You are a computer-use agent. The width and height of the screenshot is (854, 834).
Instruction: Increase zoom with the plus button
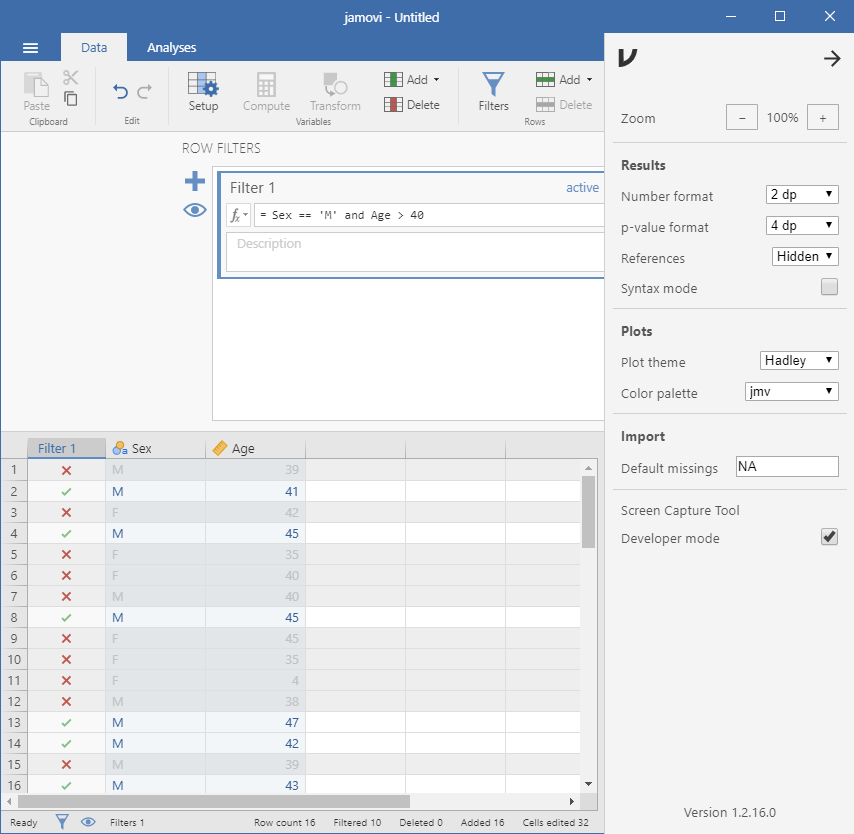click(822, 118)
